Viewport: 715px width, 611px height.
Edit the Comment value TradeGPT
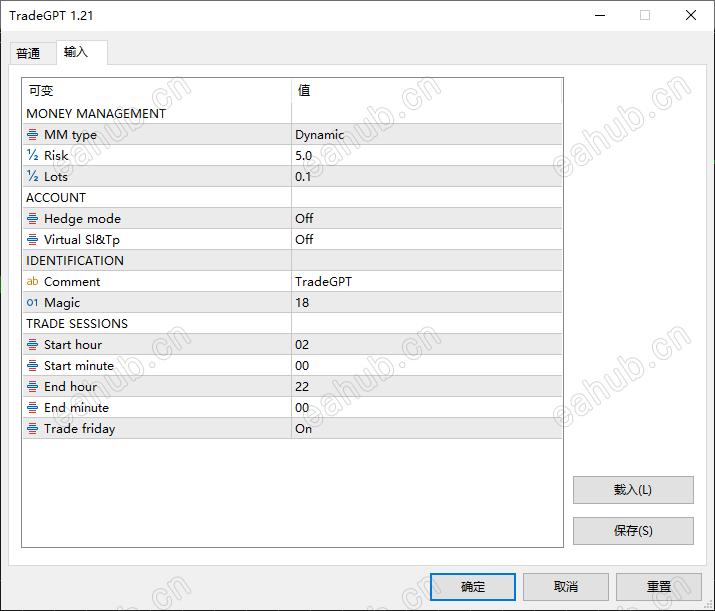coord(426,281)
